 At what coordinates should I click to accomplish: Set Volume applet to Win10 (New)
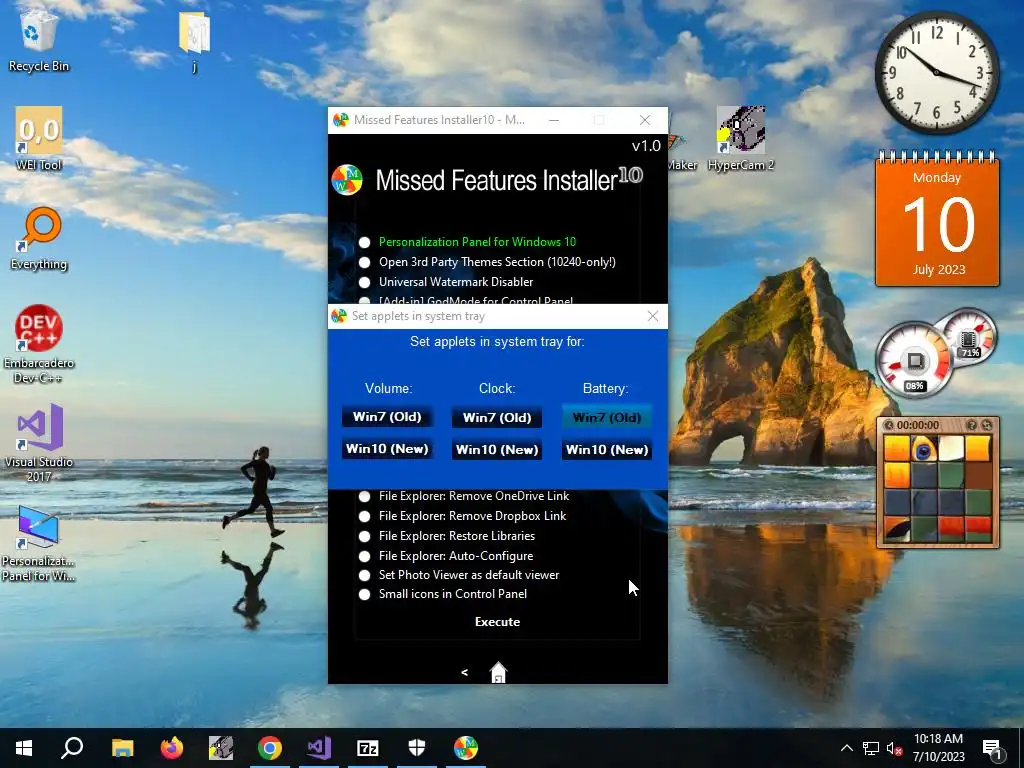[x=387, y=449]
